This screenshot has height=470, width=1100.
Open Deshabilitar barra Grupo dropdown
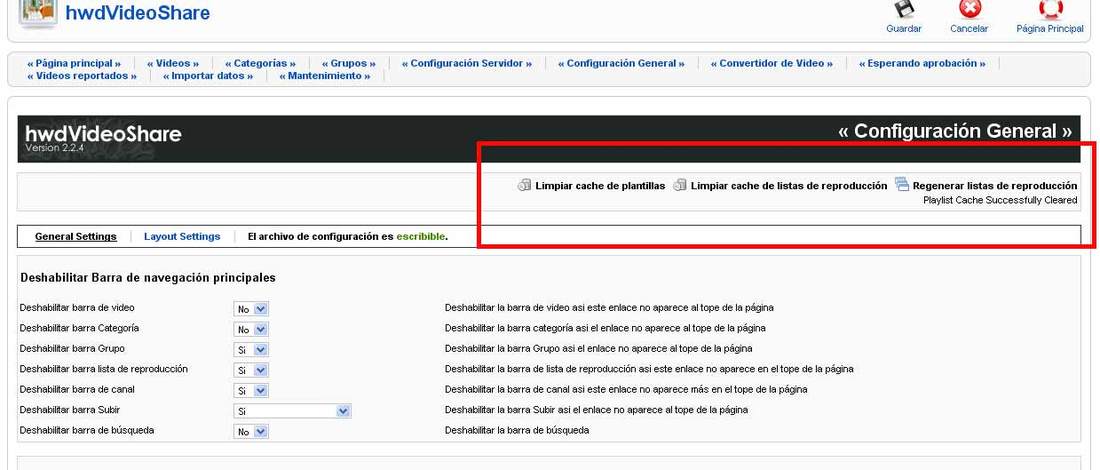click(x=250, y=350)
